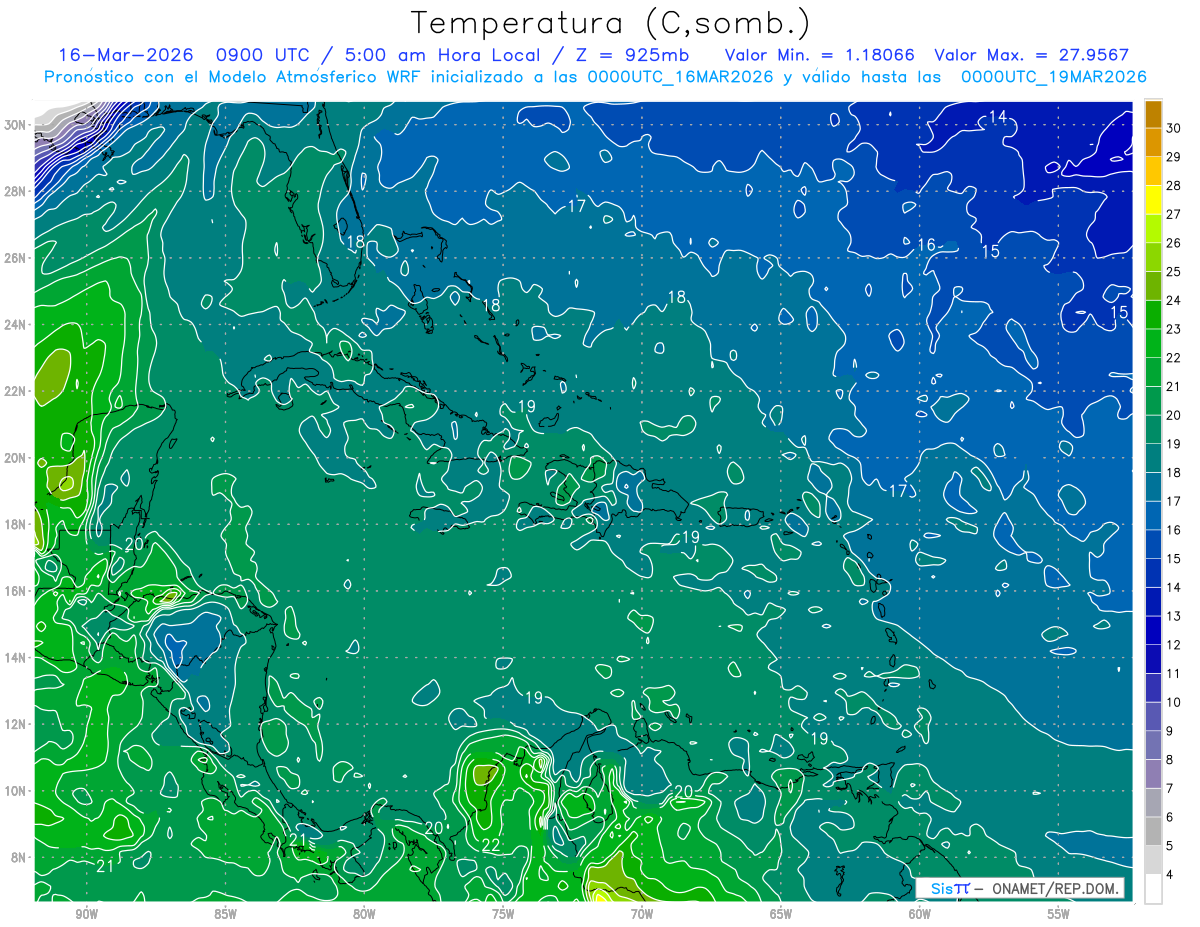This screenshot has height=927, width=1200.
Task: Click the value 29 on the color scale
Action: (x=1174, y=157)
